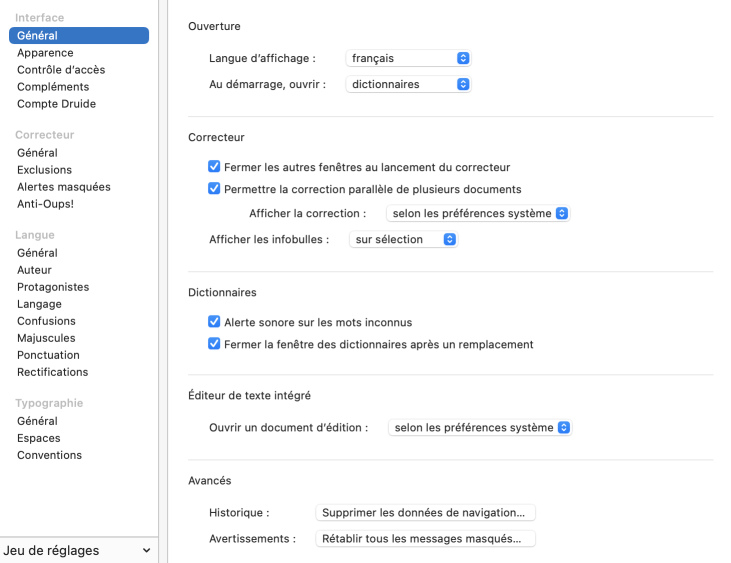Viewport: 731px width, 563px height.
Task: Select 'Exclusions' under Correcteur
Action: [x=44, y=170]
